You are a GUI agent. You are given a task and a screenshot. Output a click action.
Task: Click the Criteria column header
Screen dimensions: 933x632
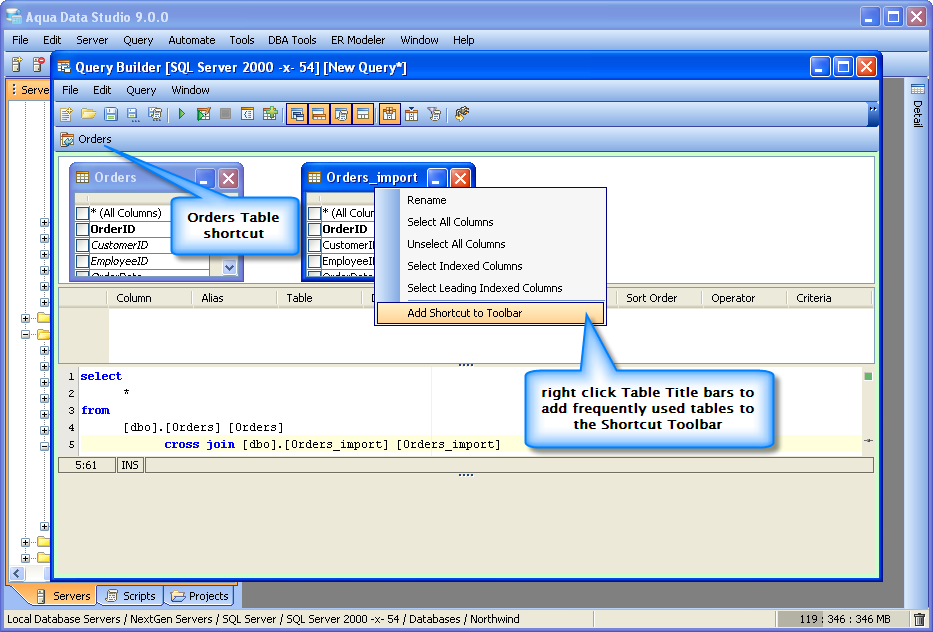829,298
